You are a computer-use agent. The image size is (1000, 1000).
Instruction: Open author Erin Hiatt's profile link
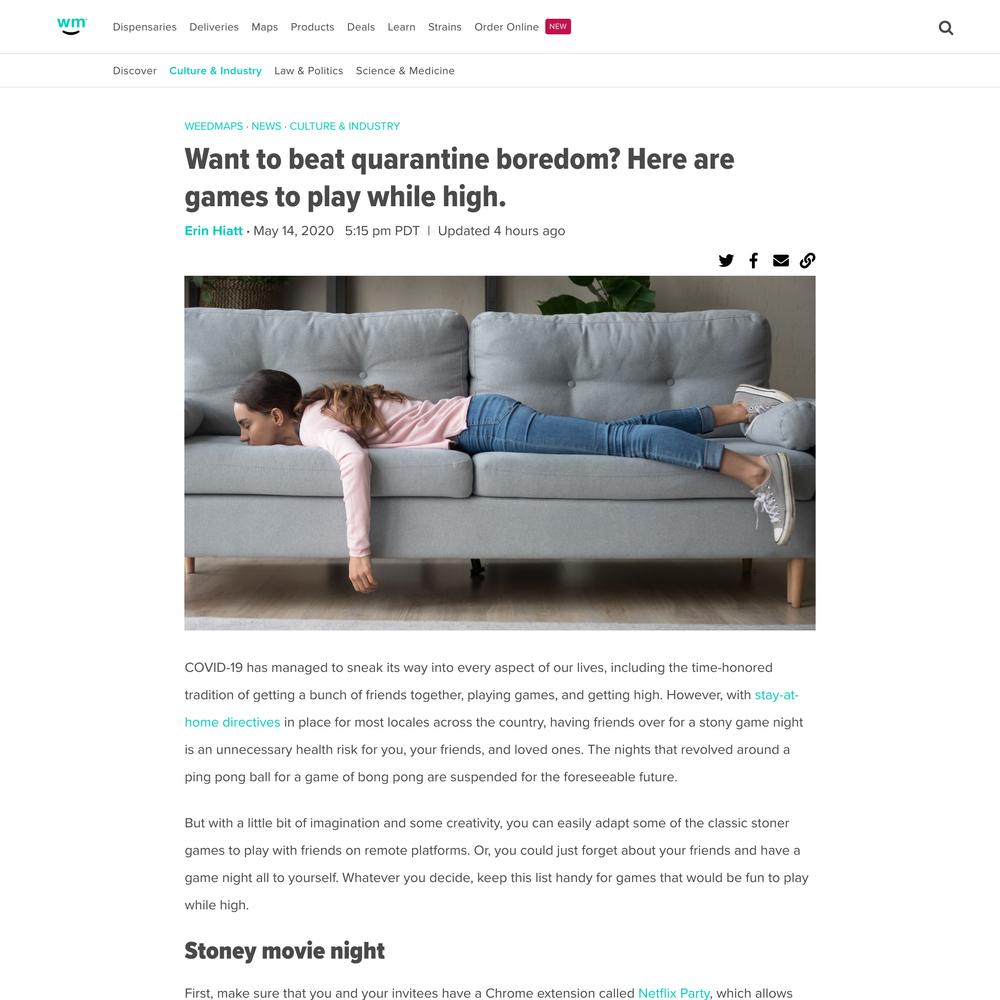[x=214, y=231]
